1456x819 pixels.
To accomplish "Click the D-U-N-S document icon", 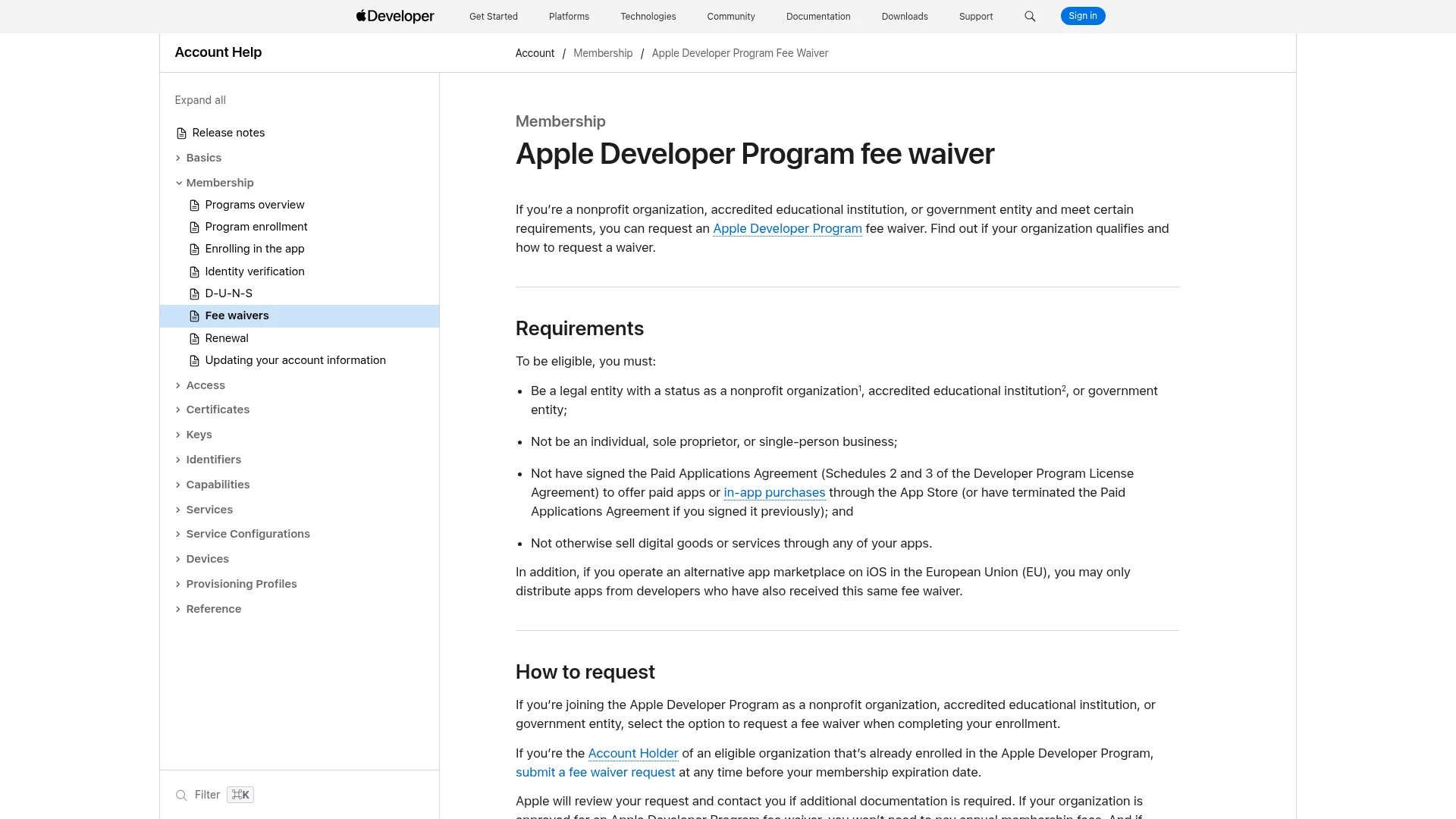I will point(194,294).
